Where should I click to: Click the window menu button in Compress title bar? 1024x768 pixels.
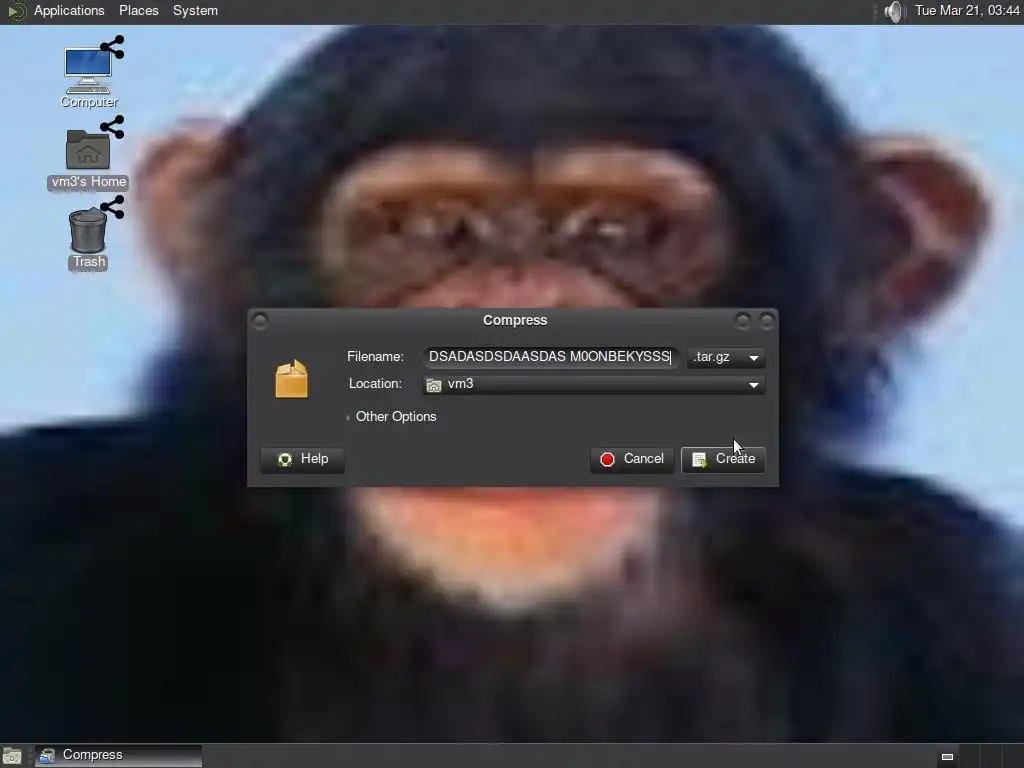point(260,321)
